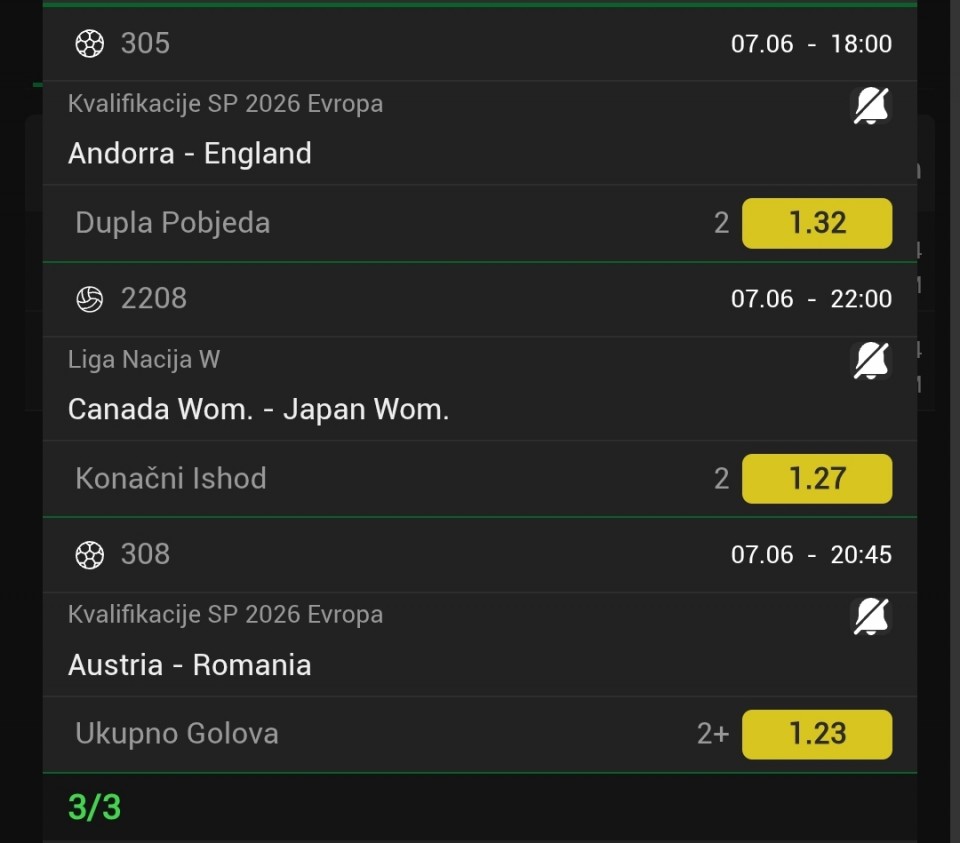This screenshot has height=843, width=960.
Task: Select the Dupla Pobjeda bet row
Action: [x=480, y=223]
